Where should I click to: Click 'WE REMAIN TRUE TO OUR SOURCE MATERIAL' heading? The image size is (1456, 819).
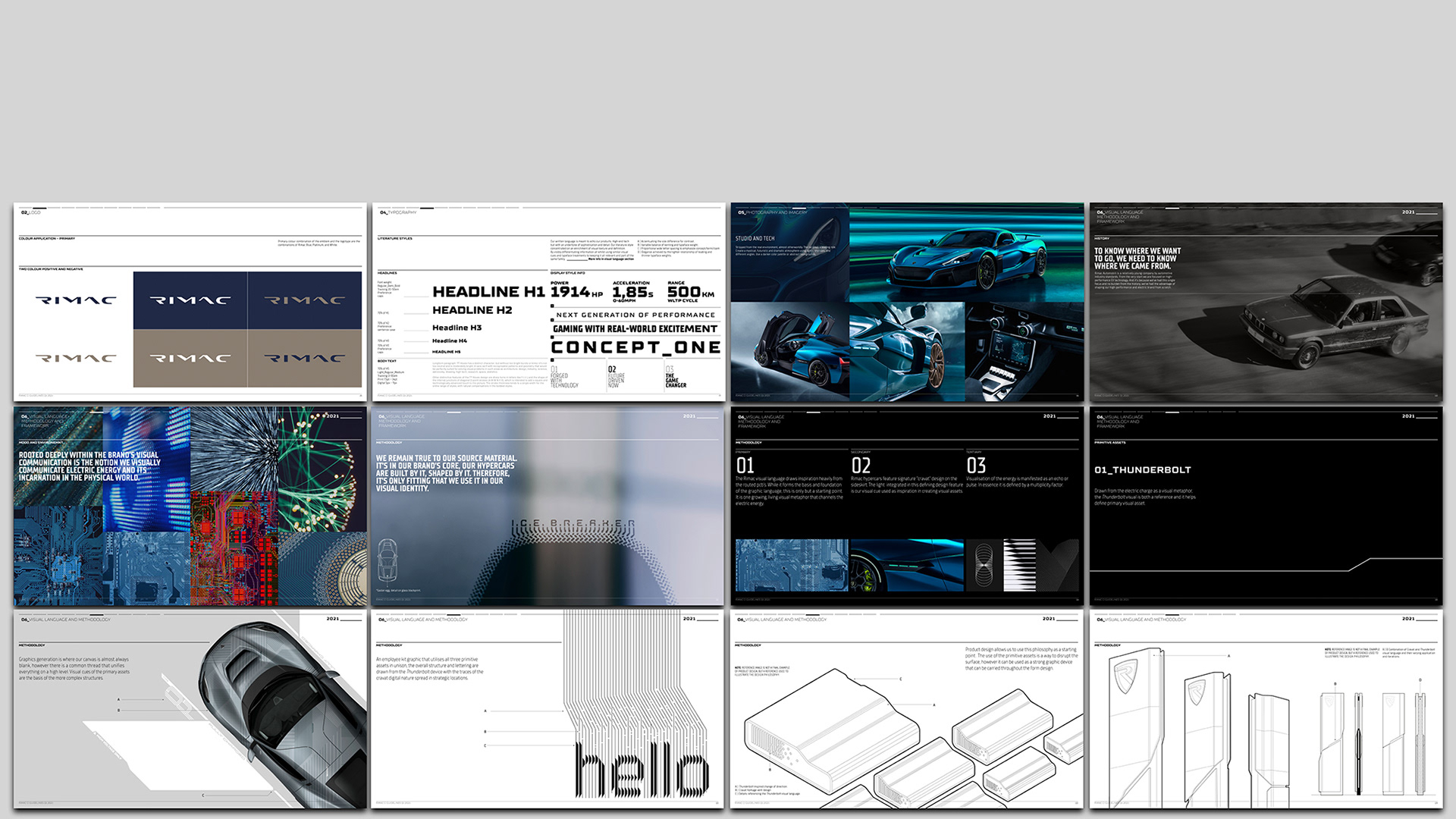[x=447, y=473]
